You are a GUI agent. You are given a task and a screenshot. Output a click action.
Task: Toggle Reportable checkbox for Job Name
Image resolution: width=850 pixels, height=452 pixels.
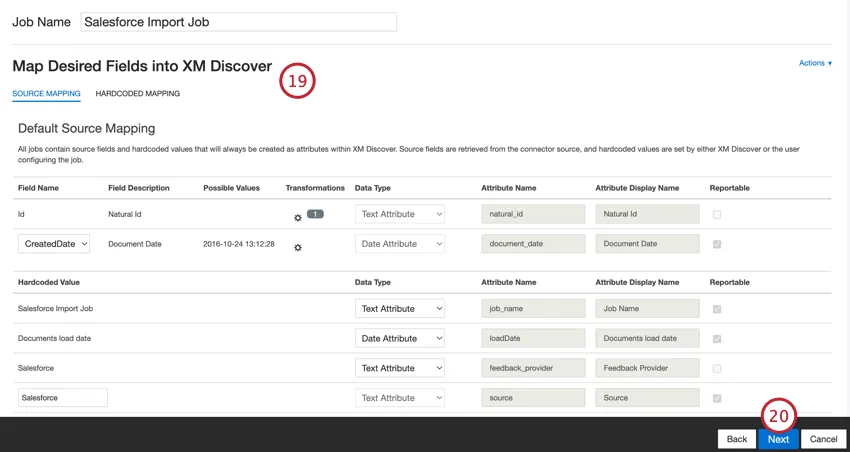coord(716,309)
